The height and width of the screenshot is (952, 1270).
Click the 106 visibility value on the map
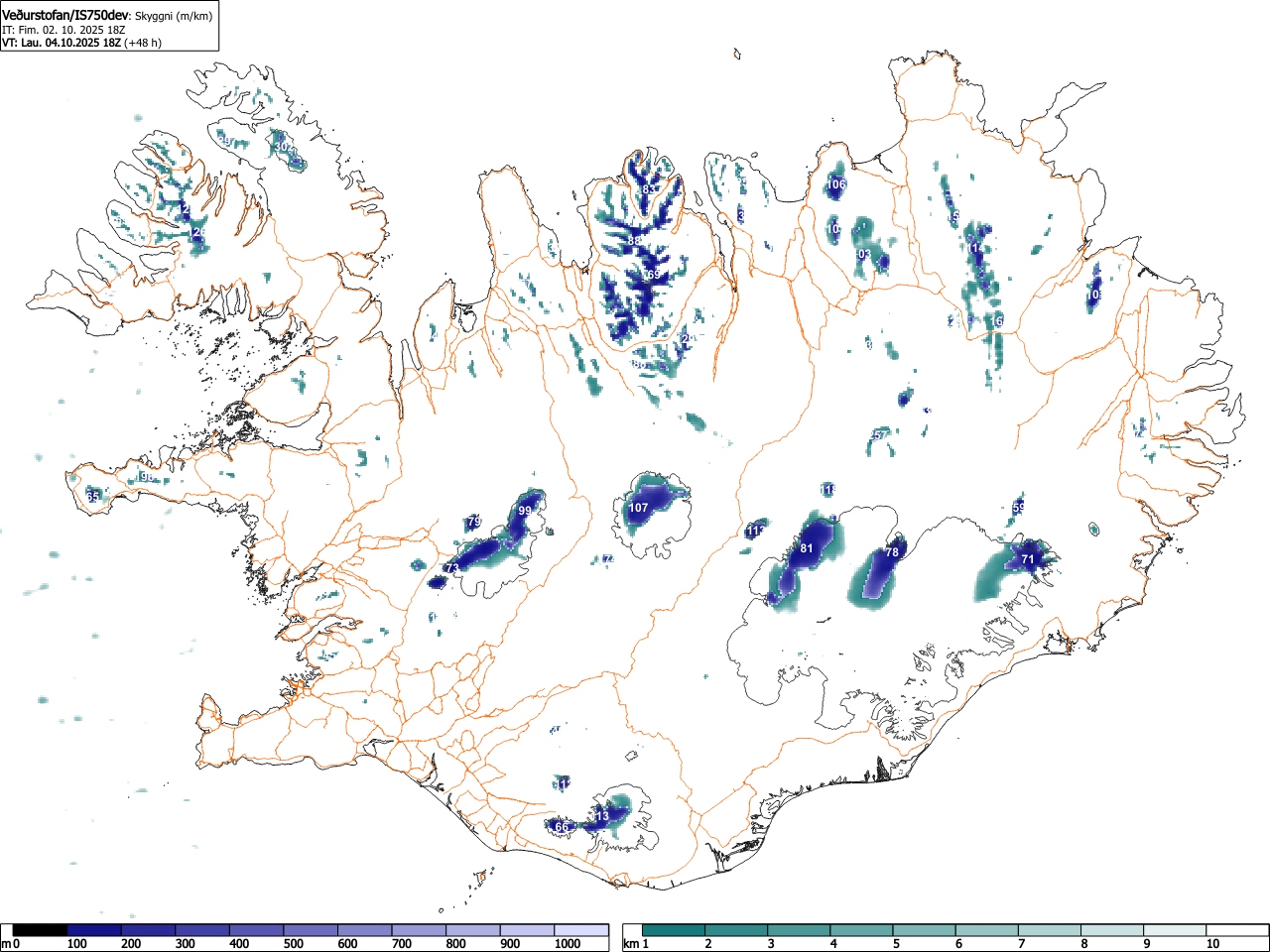836,184
